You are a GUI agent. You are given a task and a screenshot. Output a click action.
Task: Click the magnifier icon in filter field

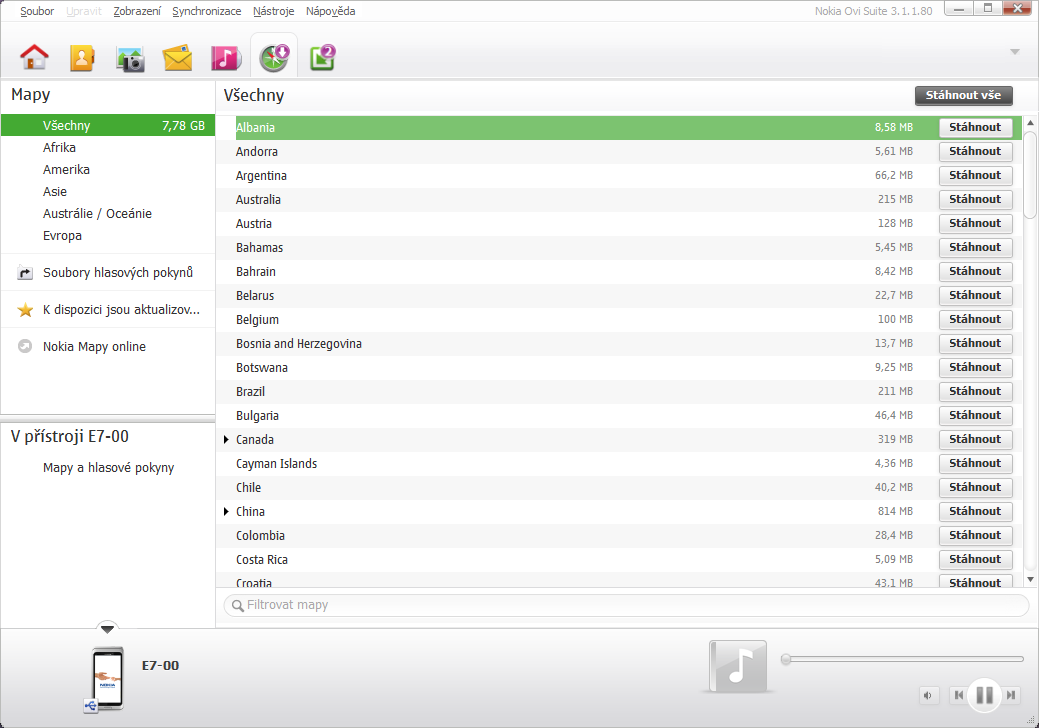point(237,605)
